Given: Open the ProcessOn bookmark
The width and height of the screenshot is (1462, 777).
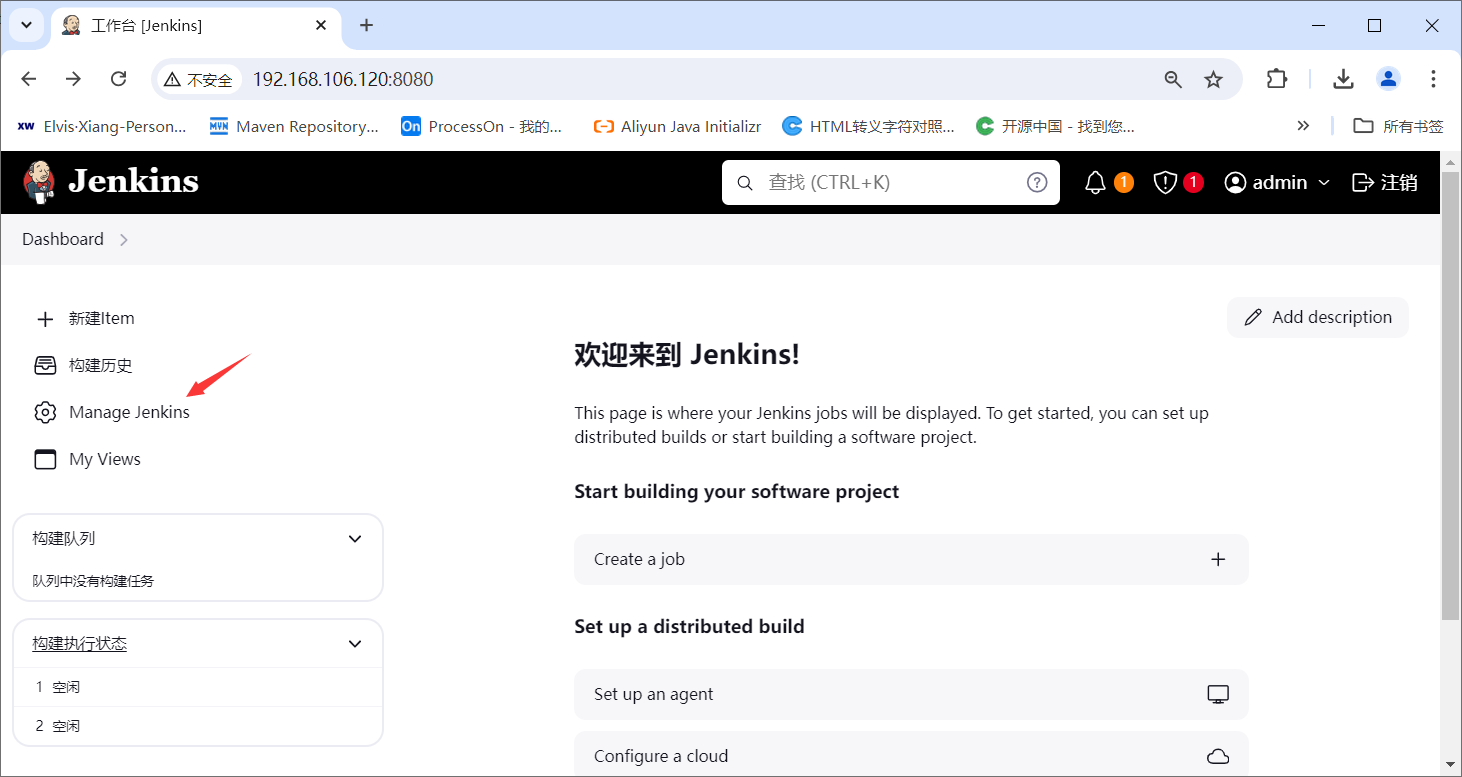Looking at the screenshot, I should 483,126.
